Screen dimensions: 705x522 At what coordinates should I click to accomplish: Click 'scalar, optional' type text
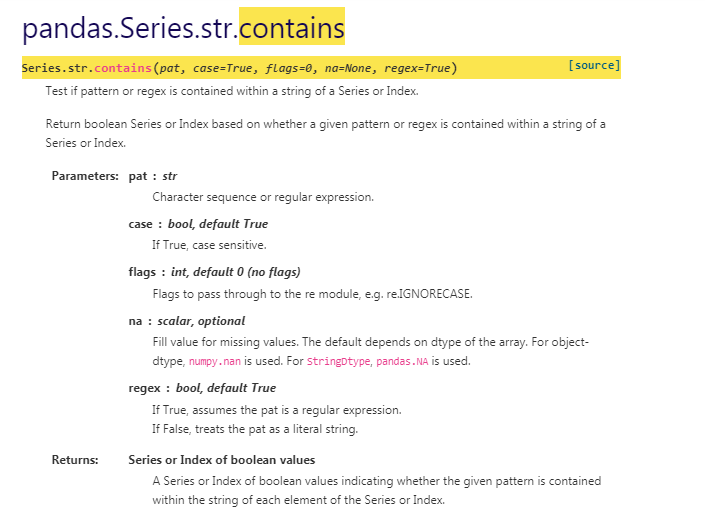(201, 321)
